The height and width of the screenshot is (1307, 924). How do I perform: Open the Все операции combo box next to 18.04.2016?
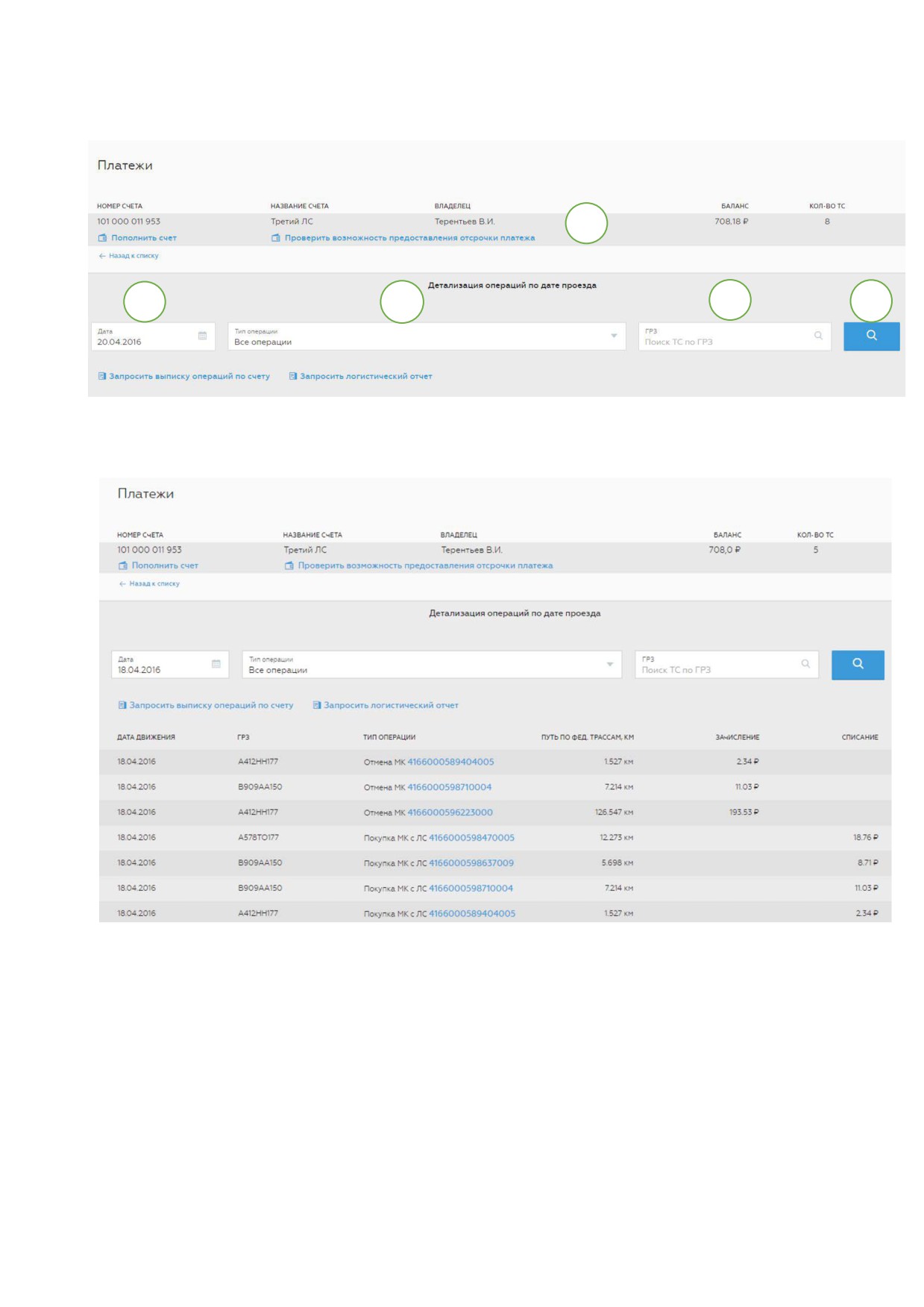432,665
